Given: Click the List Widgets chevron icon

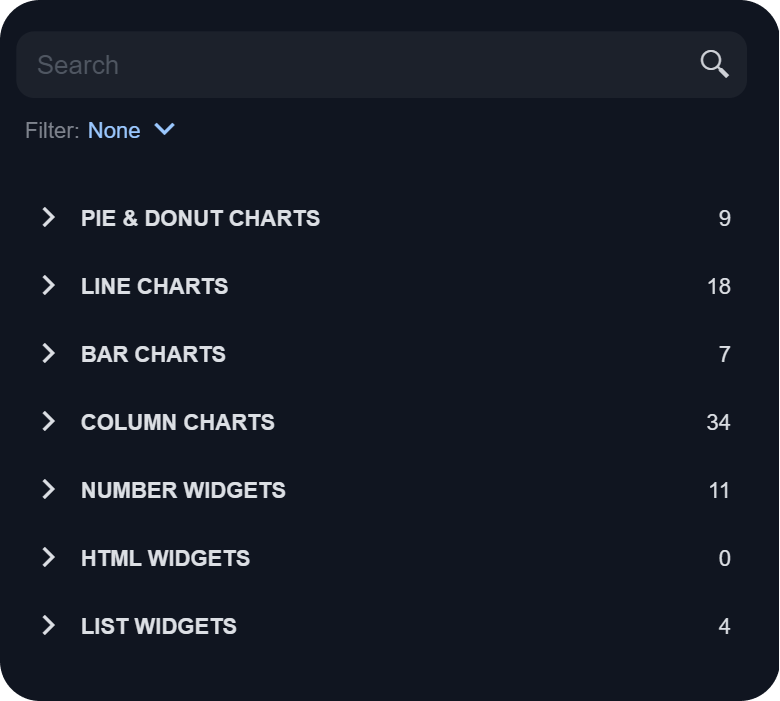Looking at the screenshot, I should click(48, 625).
